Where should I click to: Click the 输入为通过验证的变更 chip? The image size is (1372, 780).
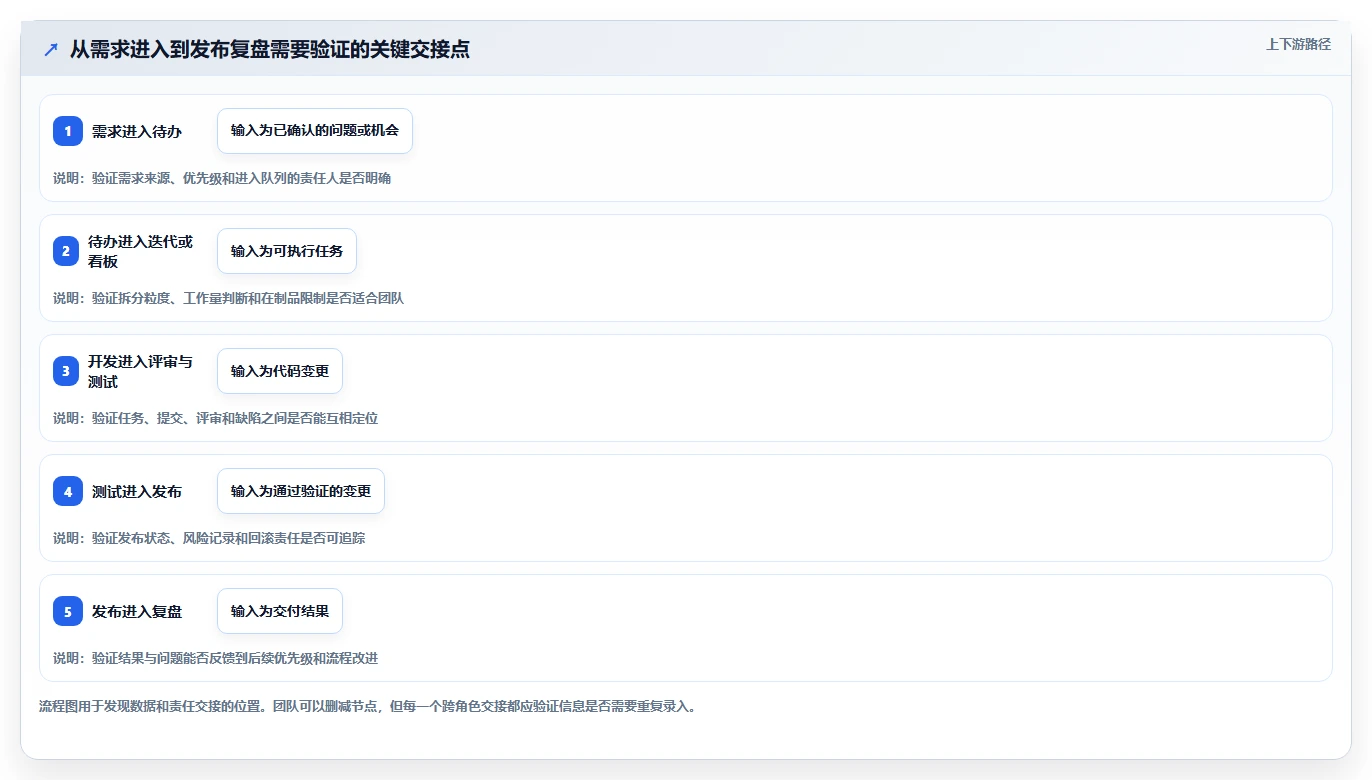[x=301, y=491]
